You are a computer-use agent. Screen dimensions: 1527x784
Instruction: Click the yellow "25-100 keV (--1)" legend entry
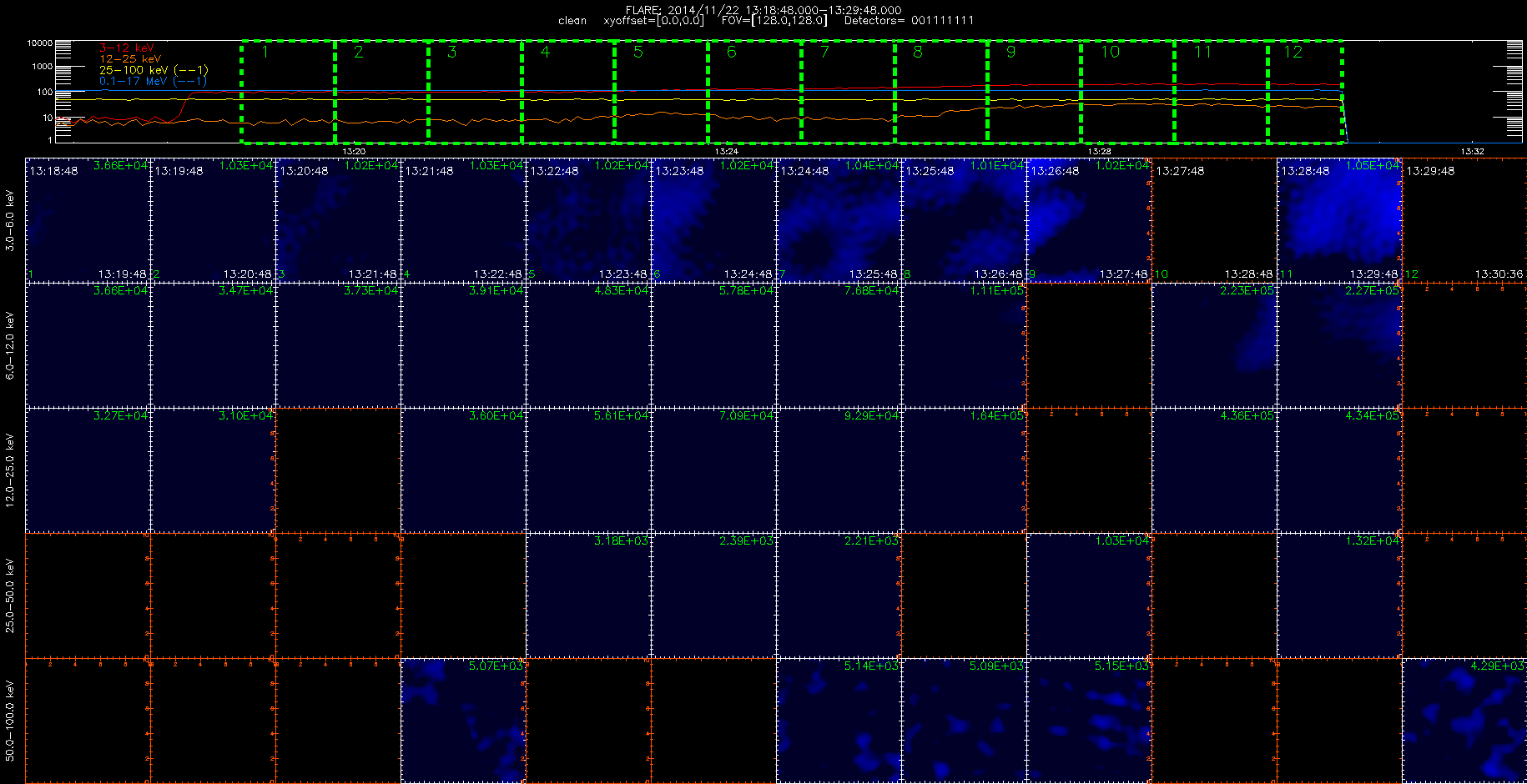(154, 70)
